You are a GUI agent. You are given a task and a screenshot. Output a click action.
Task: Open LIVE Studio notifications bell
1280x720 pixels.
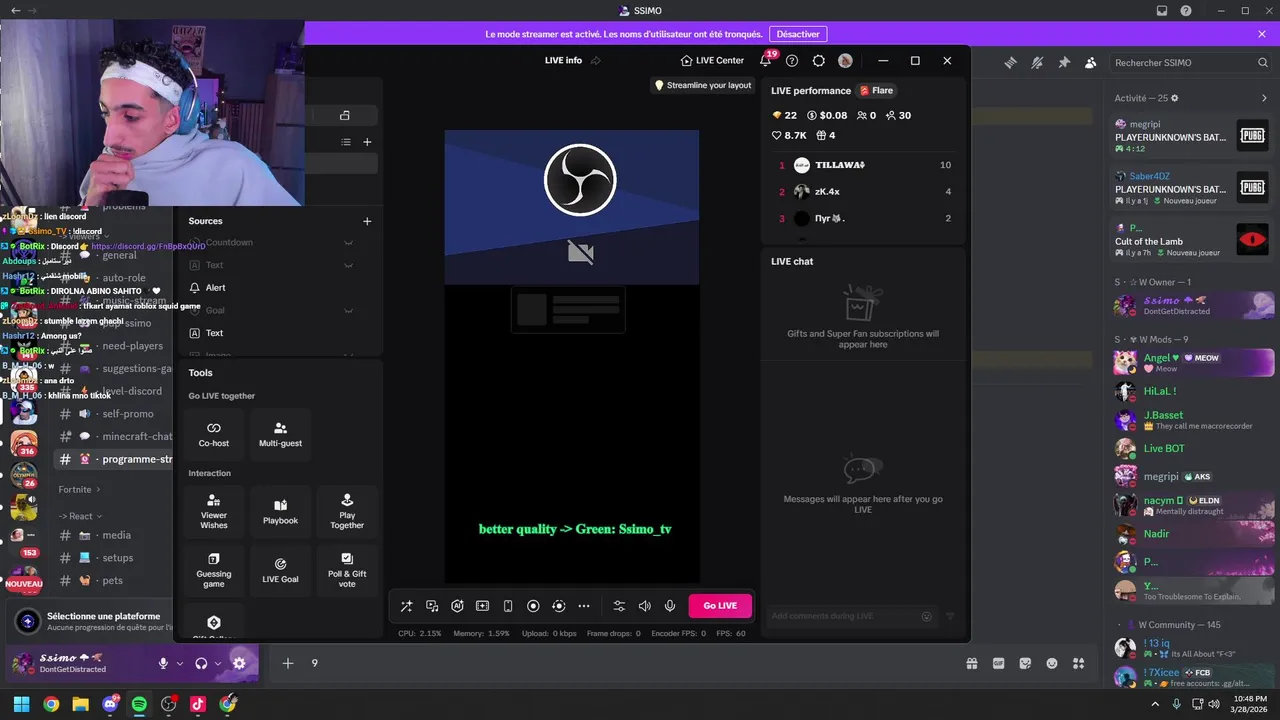click(766, 60)
